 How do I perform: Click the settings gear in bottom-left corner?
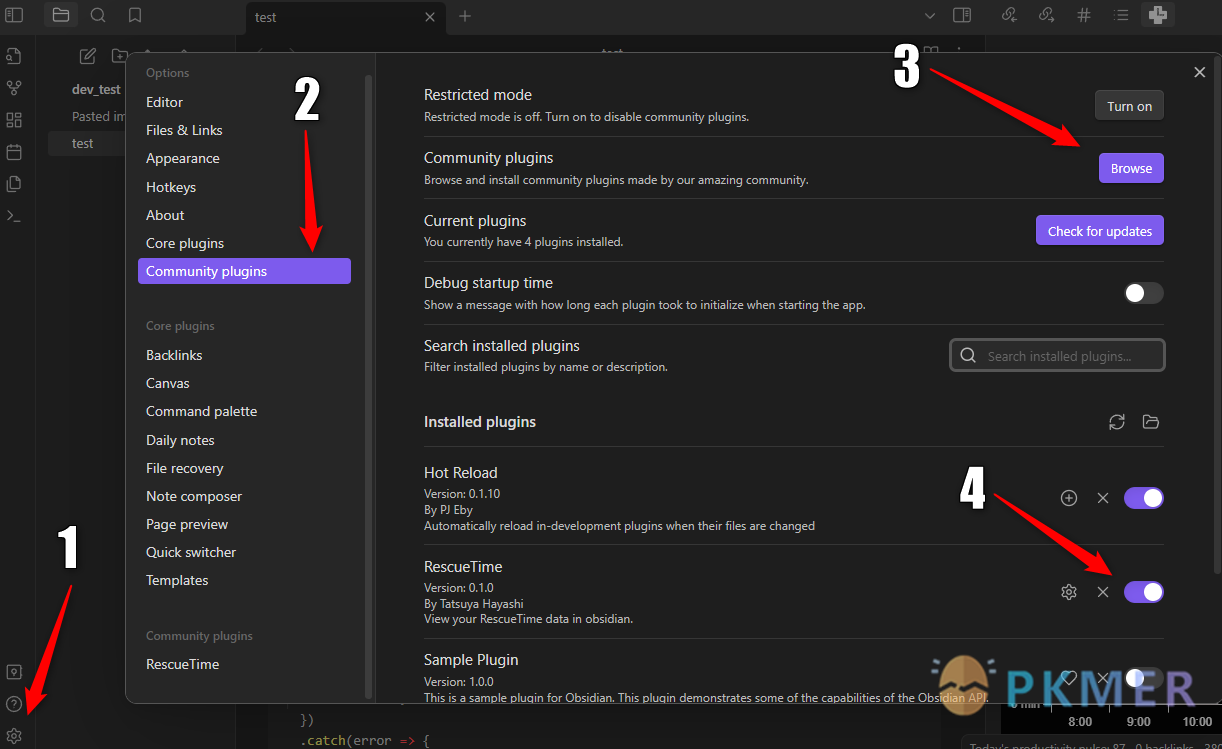coord(14,736)
